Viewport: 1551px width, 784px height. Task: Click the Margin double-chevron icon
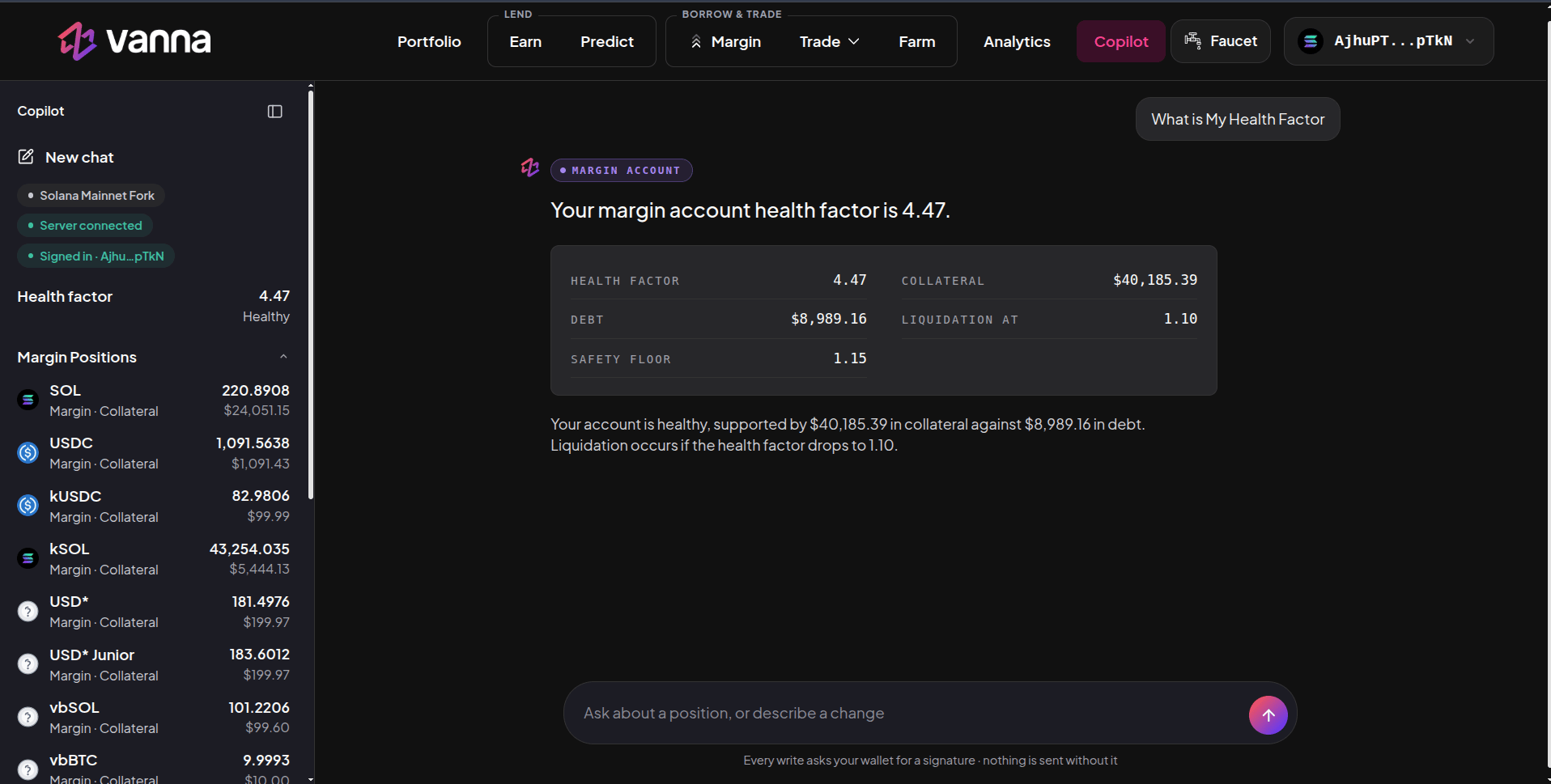click(x=696, y=41)
